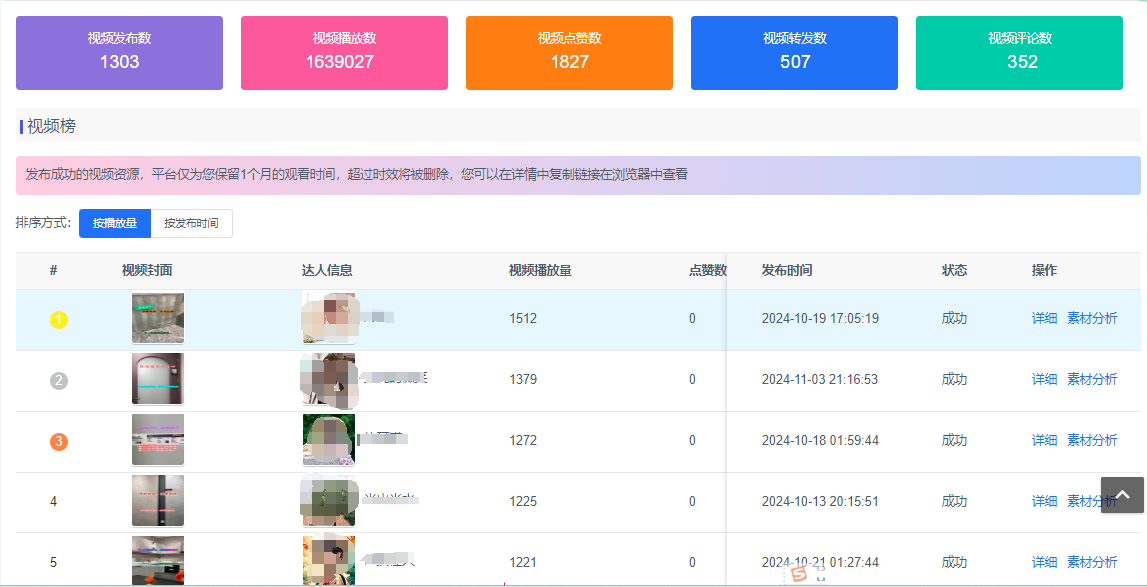
Task: Open 素材分析 for the 1272-play video
Action: (x=1092, y=441)
